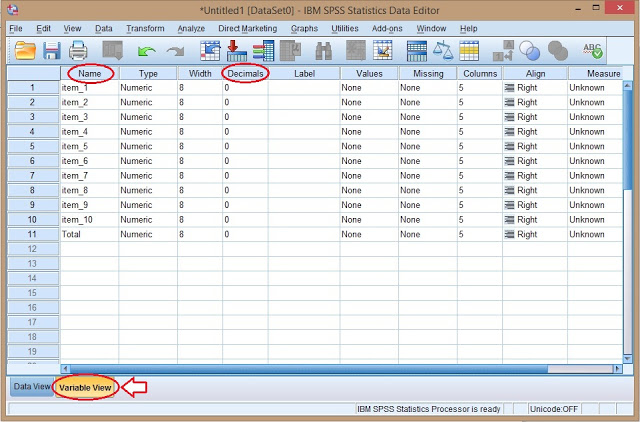Open the Direct Marketing menu
640x422 pixels.
[x=247, y=29]
